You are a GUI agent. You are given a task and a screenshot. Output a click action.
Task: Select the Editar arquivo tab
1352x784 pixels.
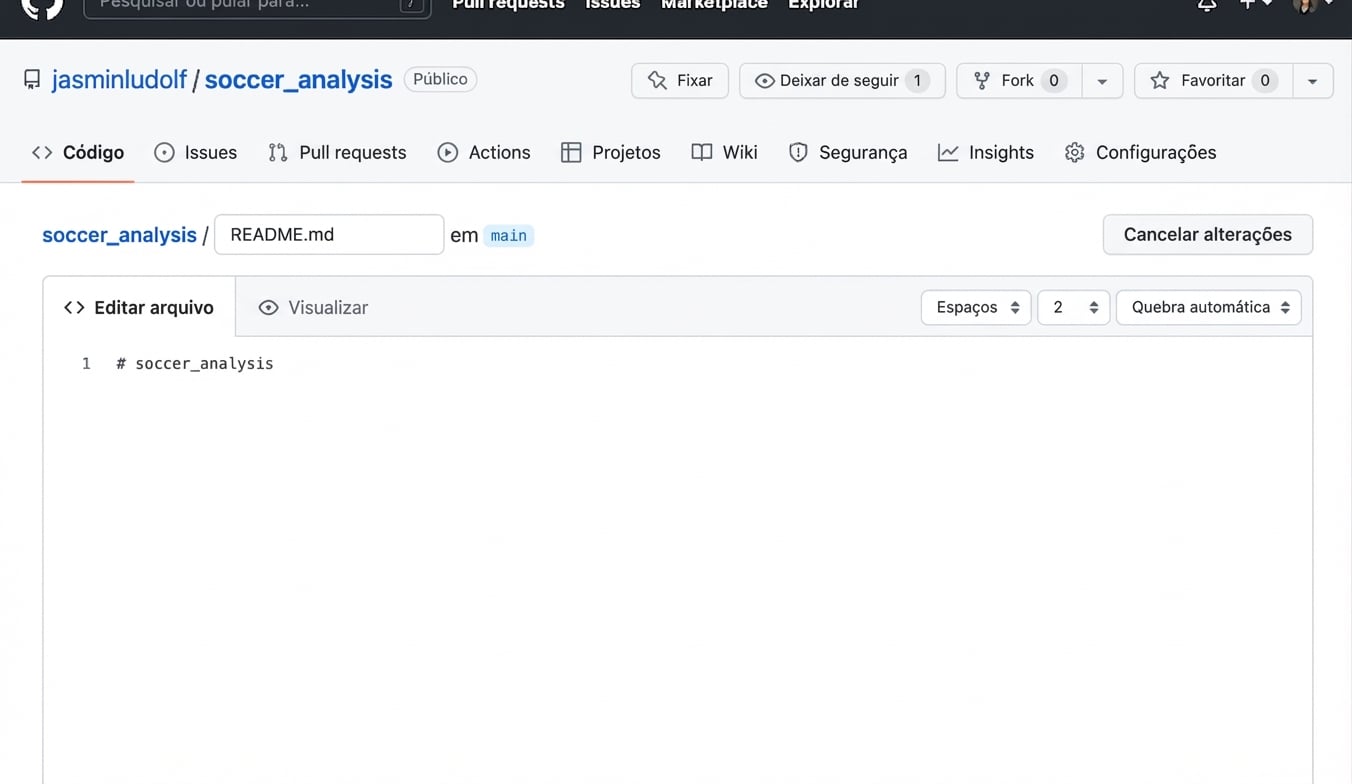pyautogui.click(x=139, y=308)
